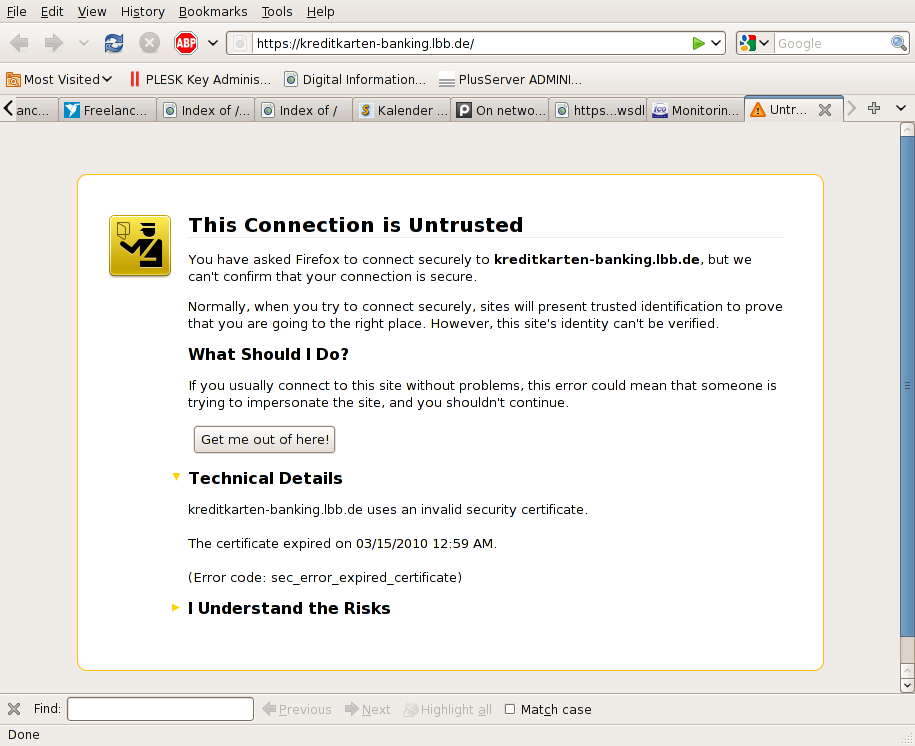
Task: Click the 'Done' status bar text
Action: pyautogui.click(x=24, y=735)
